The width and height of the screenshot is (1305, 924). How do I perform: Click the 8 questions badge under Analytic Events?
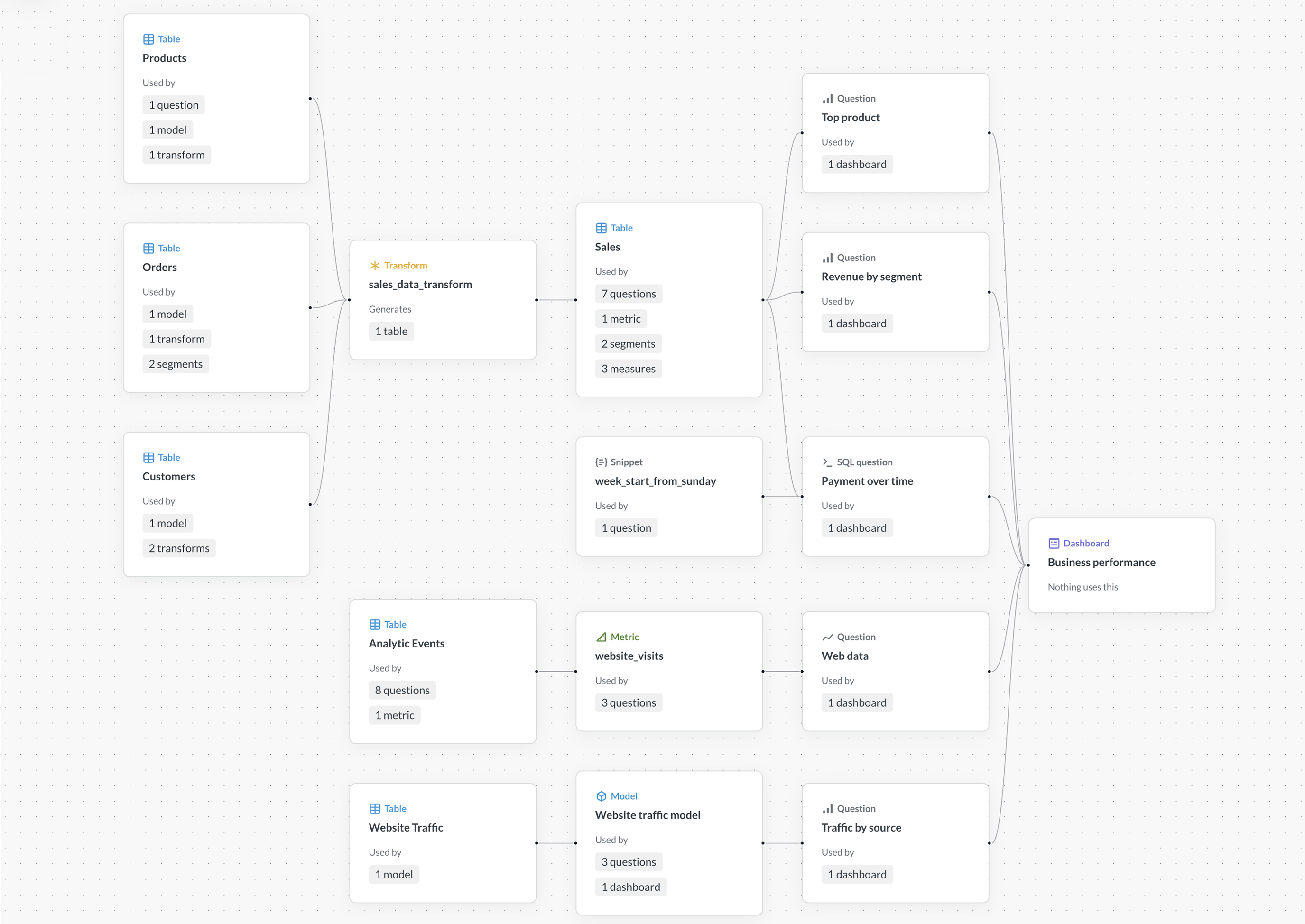tap(402, 690)
